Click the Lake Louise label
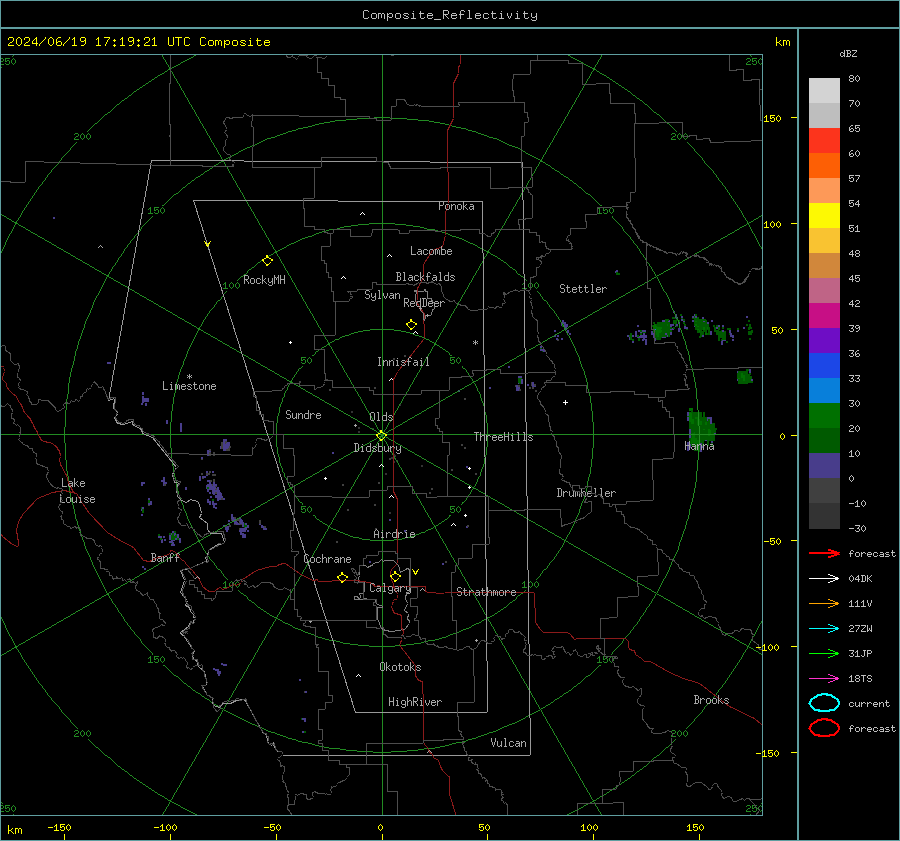900x841 pixels. coord(77,491)
